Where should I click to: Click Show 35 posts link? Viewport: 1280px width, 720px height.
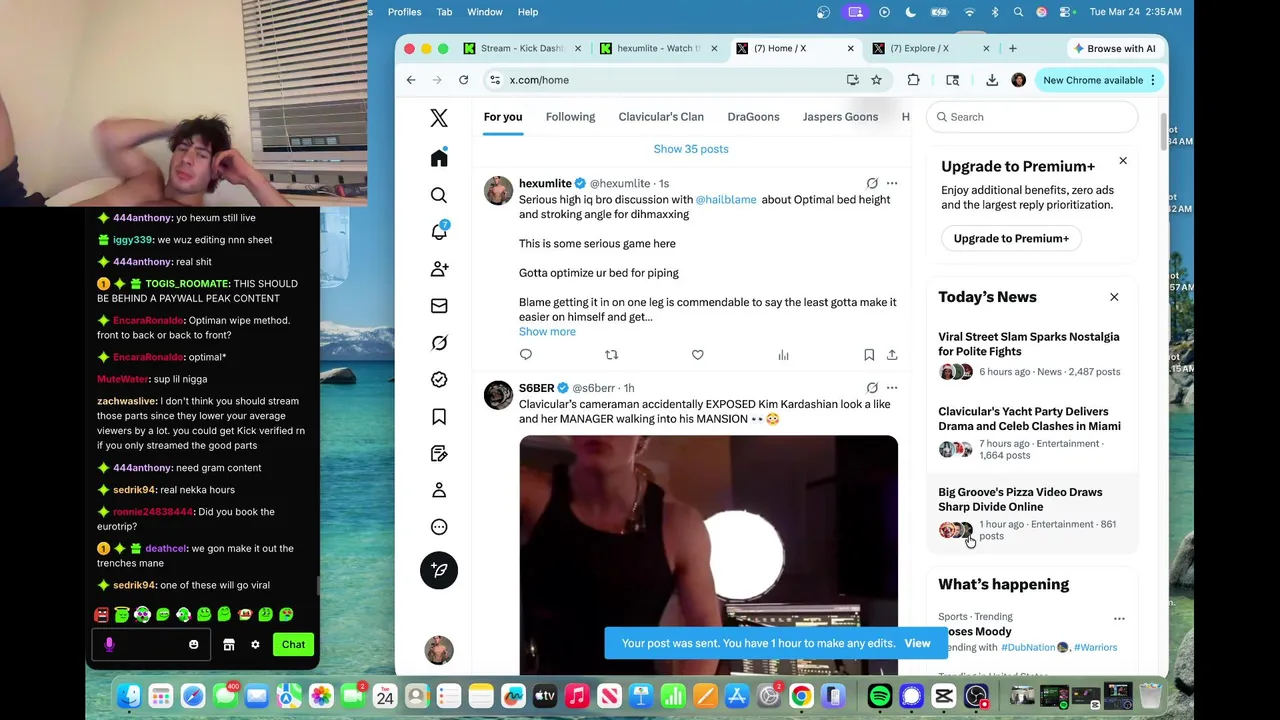(691, 149)
